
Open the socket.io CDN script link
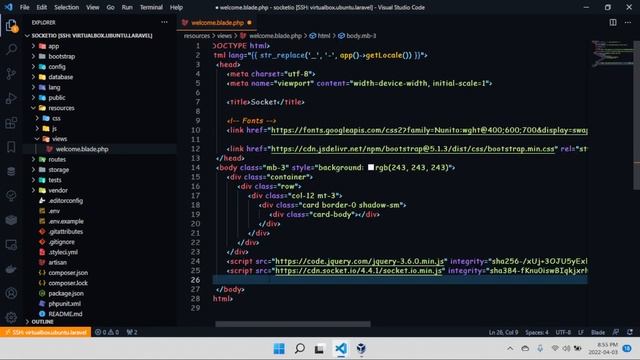358,271
